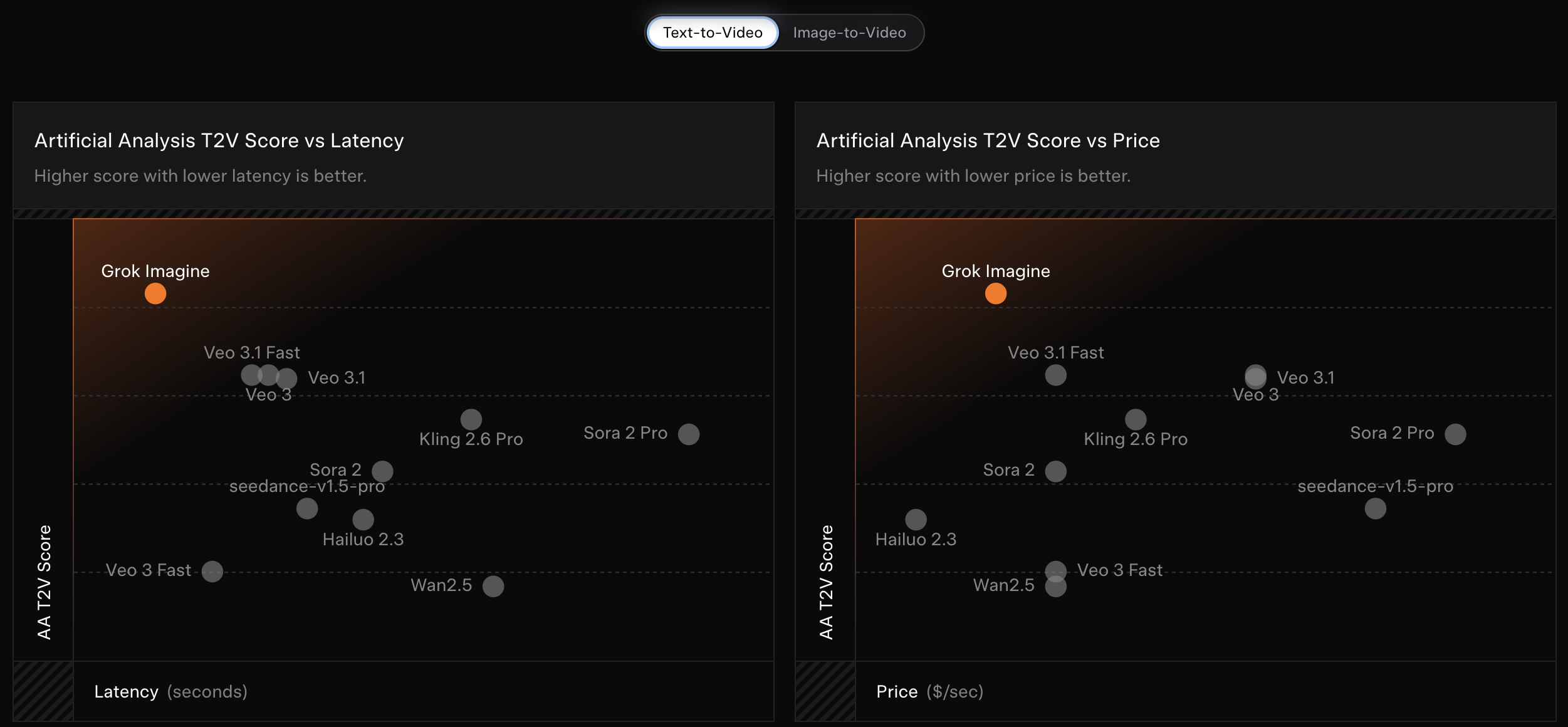Click seedance-v1.5-pro point in Price chart

1376,508
